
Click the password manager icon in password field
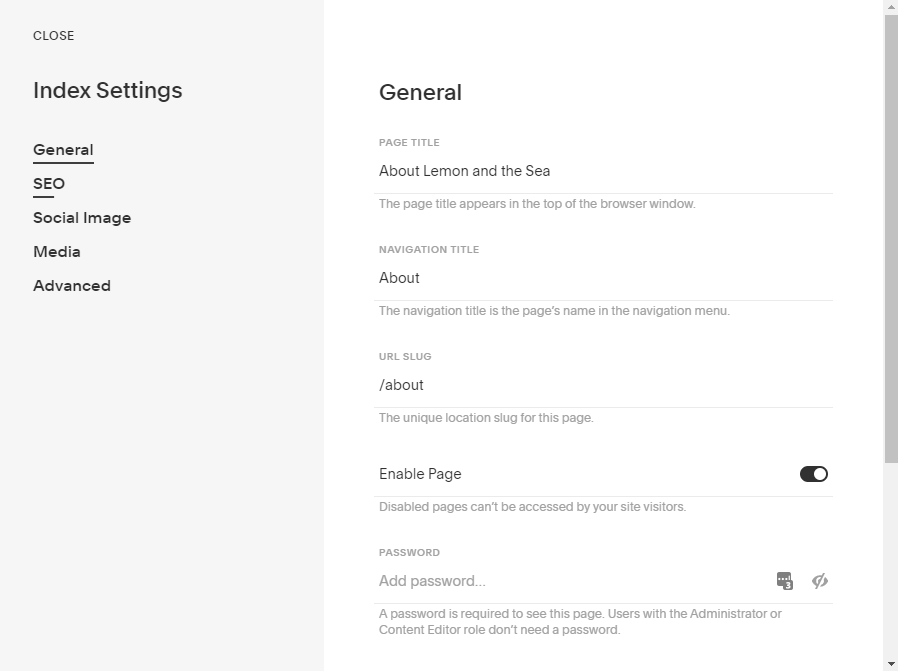pos(785,581)
